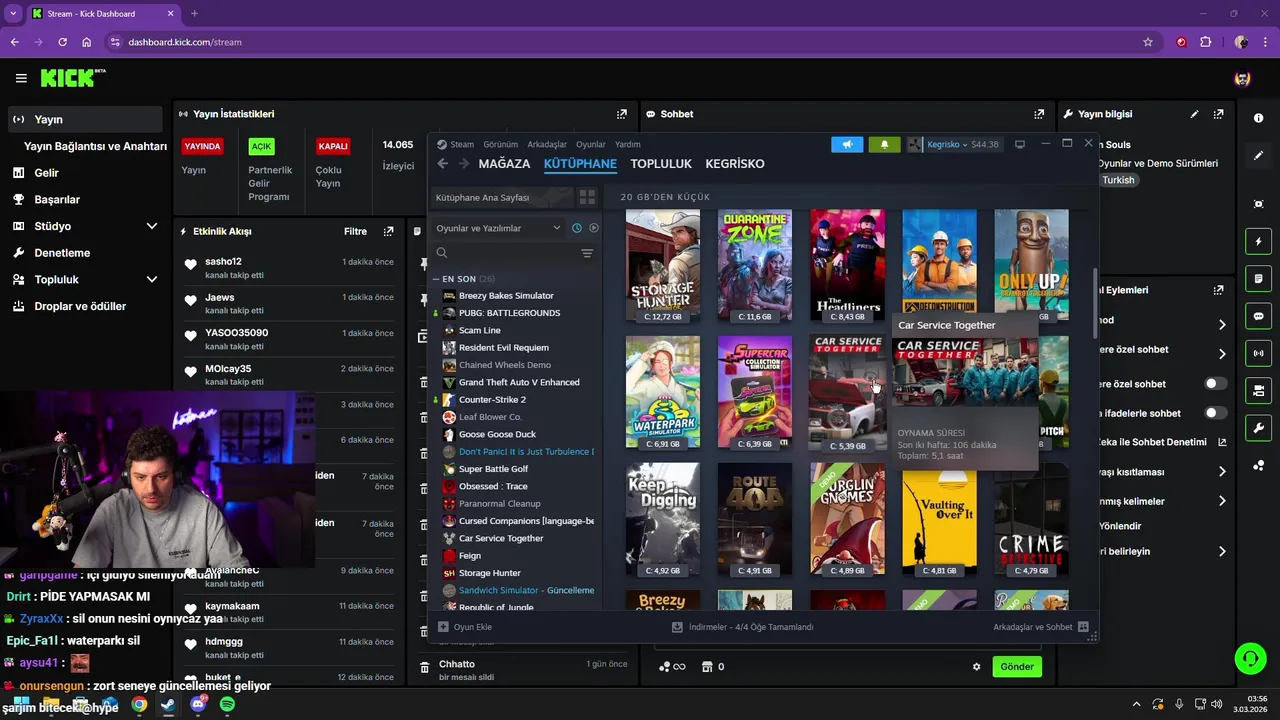Screen dimensions: 1280x720
Task: Click pencil icon in right rail
Action: click(x=1258, y=156)
